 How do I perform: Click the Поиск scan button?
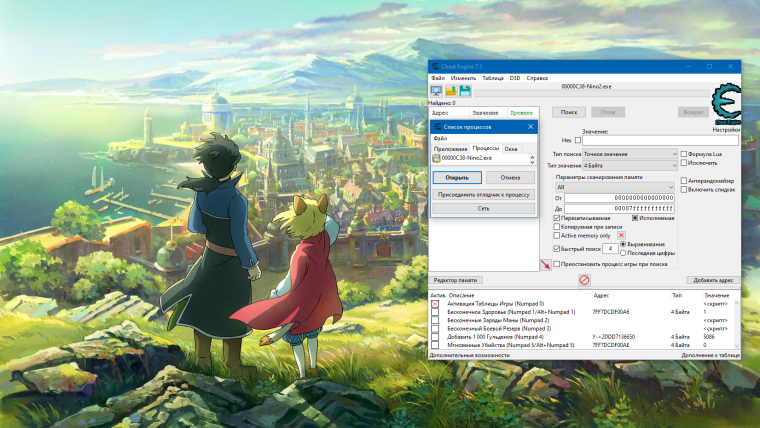(569, 112)
